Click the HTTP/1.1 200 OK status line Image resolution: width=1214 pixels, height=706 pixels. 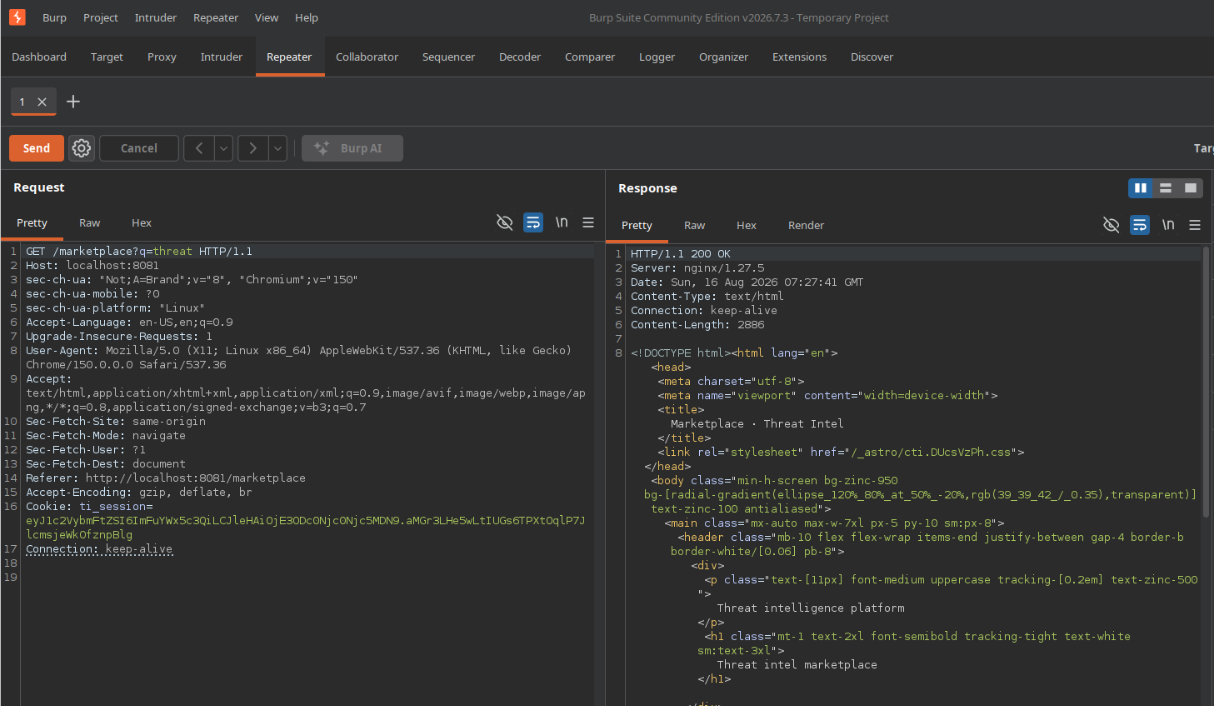point(680,254)
